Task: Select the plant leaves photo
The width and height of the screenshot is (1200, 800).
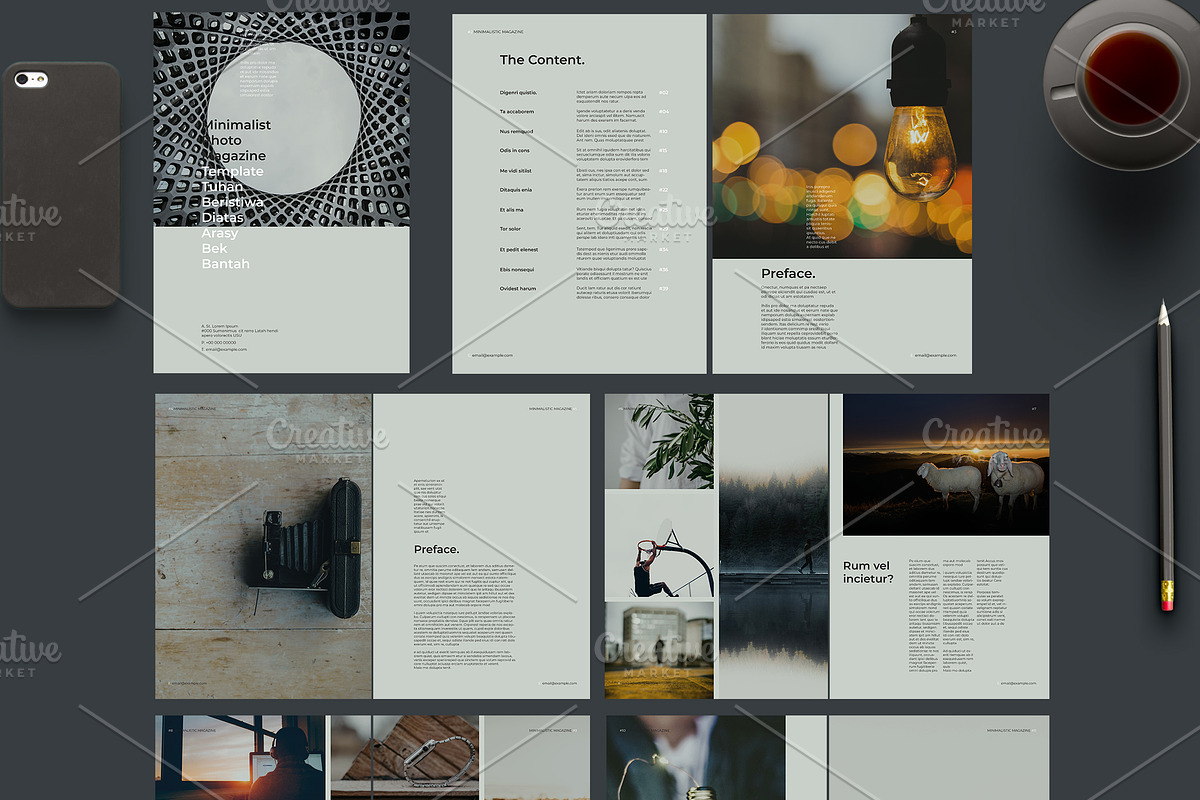Action: tap(660, 441)
